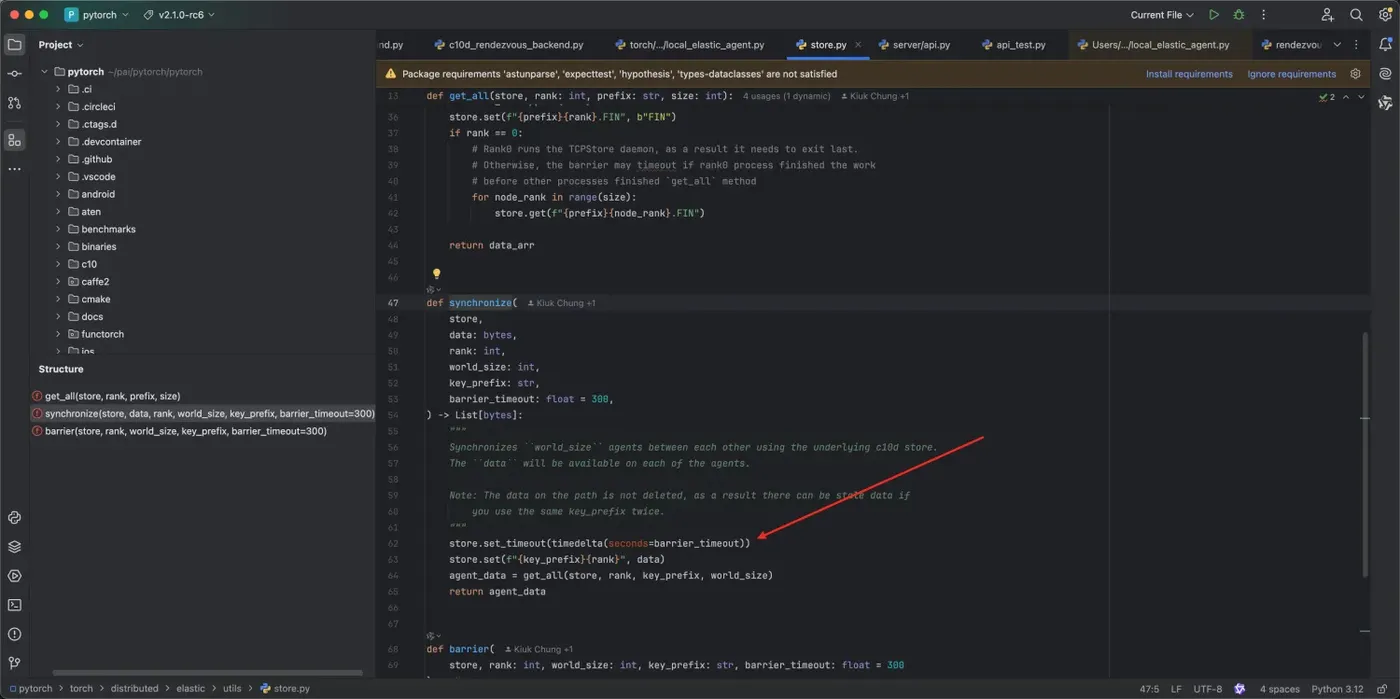This screenshot has width=1400, height=699.
Task: Click Install requirements link
Action: click(1189, 74)
